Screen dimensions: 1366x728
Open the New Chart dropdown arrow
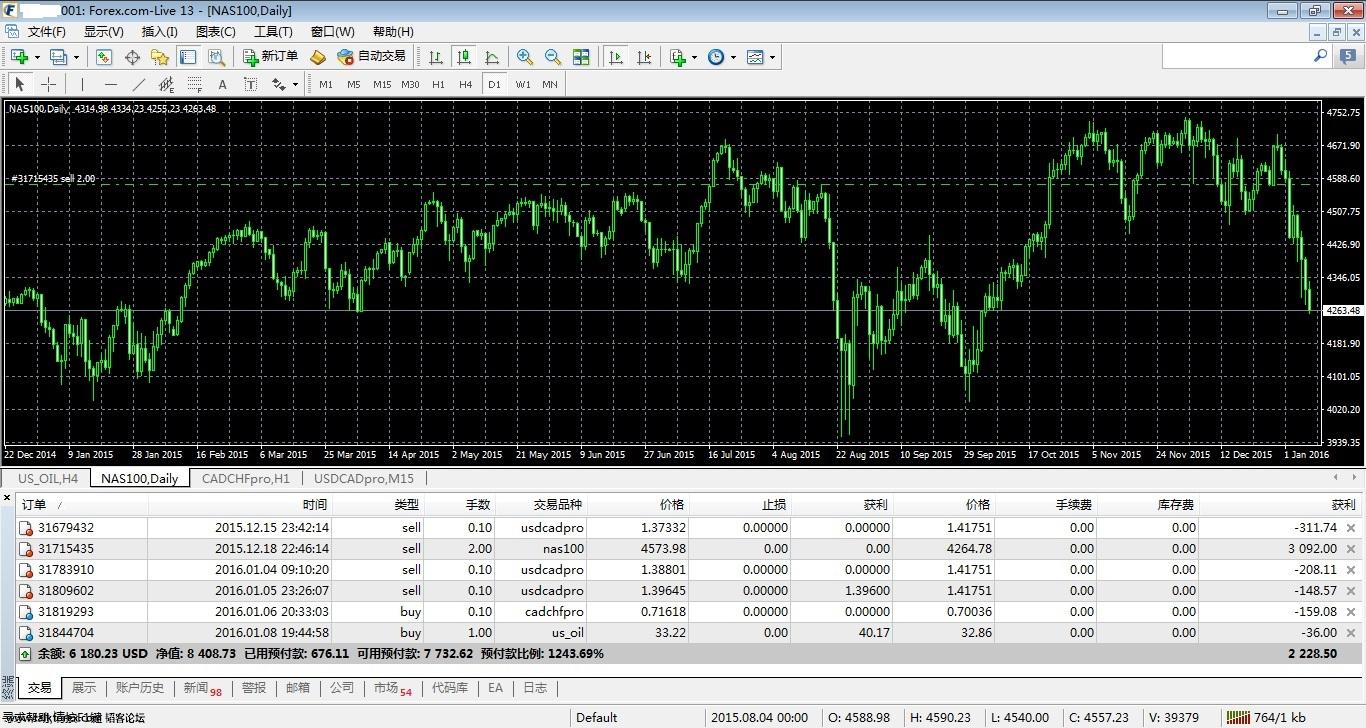tap(37, 57)
